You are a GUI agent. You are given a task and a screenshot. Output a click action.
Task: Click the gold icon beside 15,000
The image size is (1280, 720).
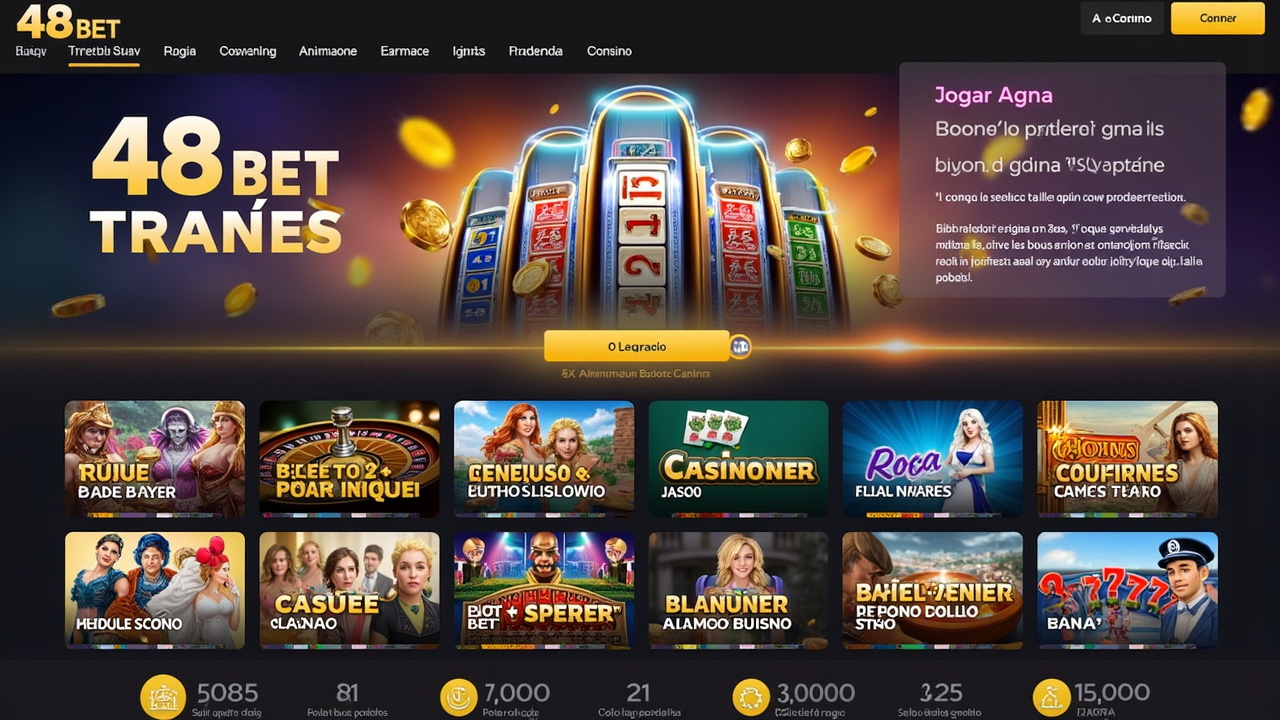tap(1051, 697)
